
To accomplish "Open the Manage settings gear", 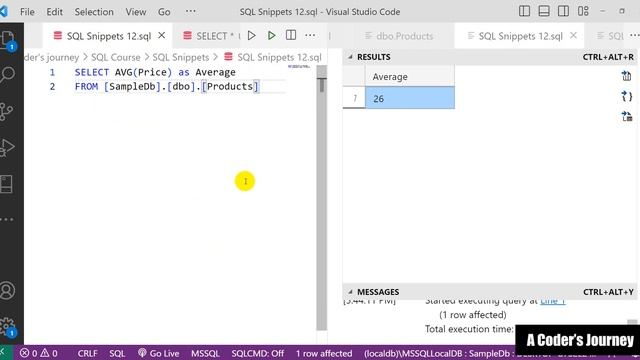I will [7, 327].
